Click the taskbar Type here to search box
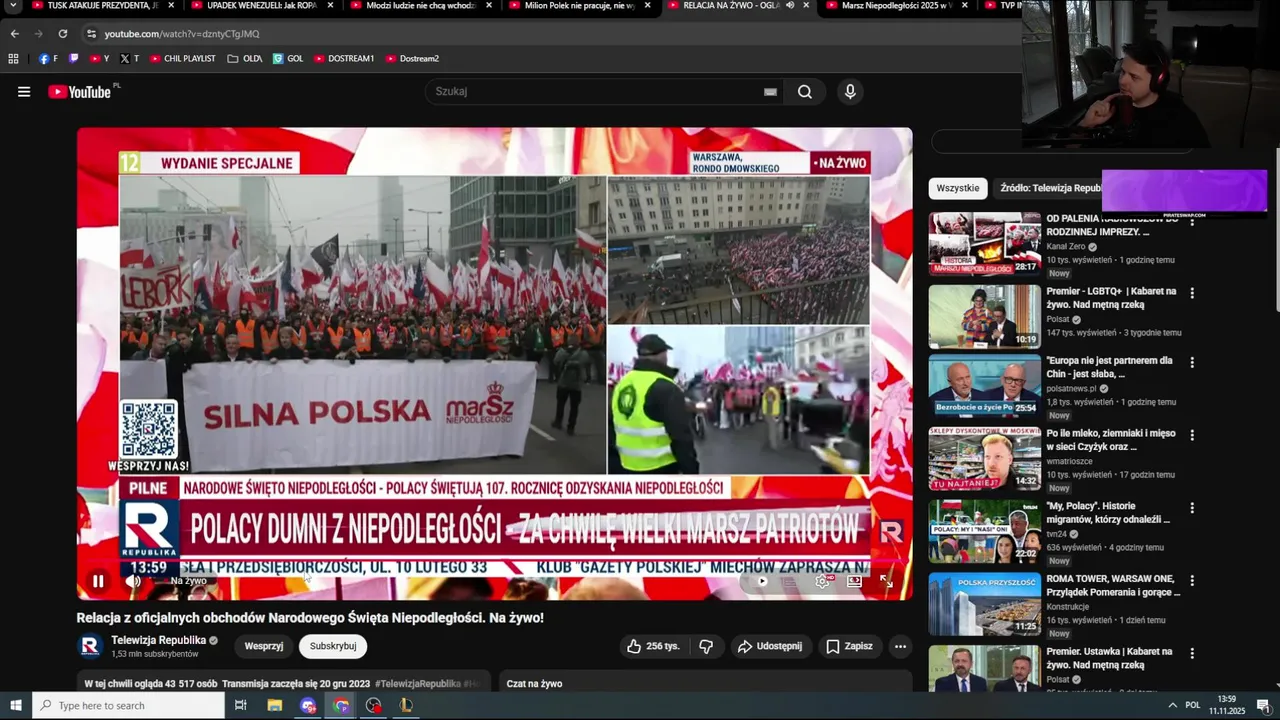 (128, 705)
